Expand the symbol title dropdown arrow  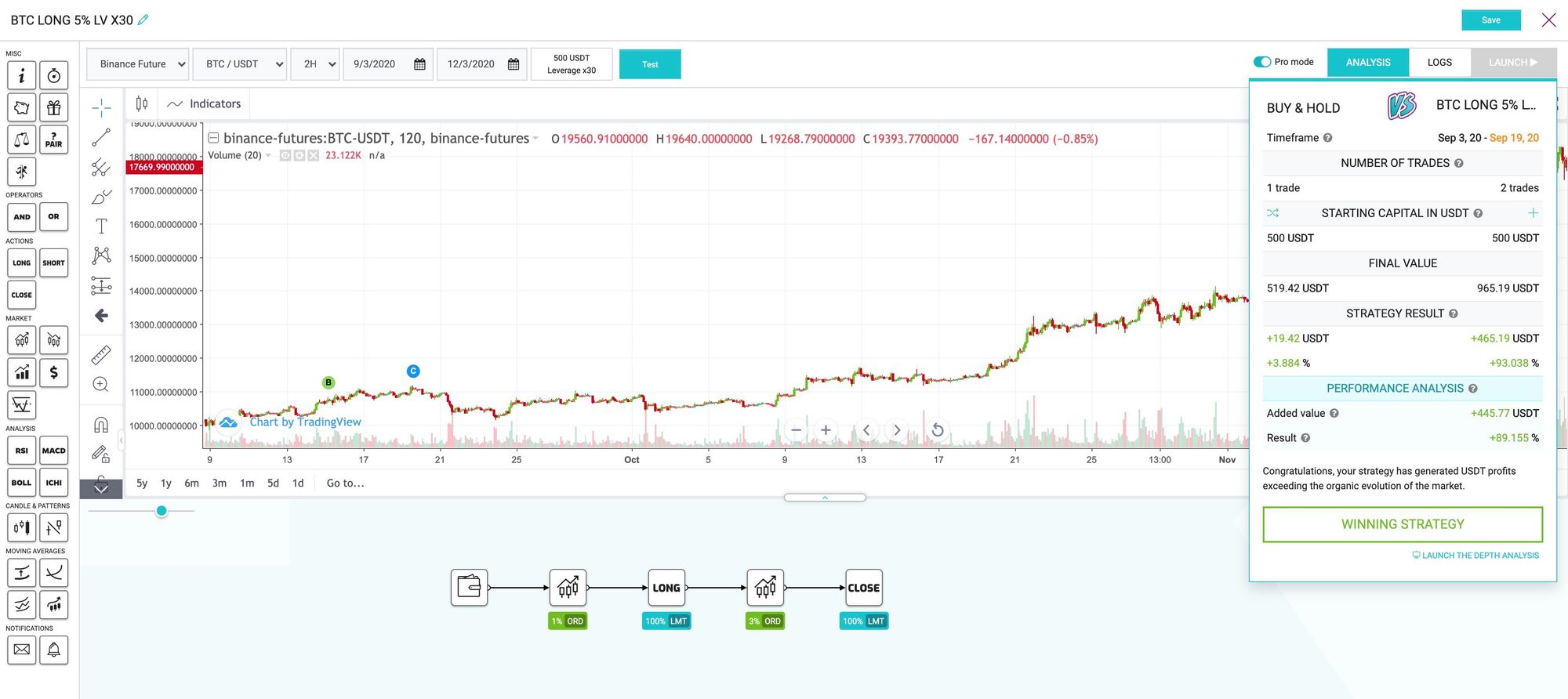[535, 139]
